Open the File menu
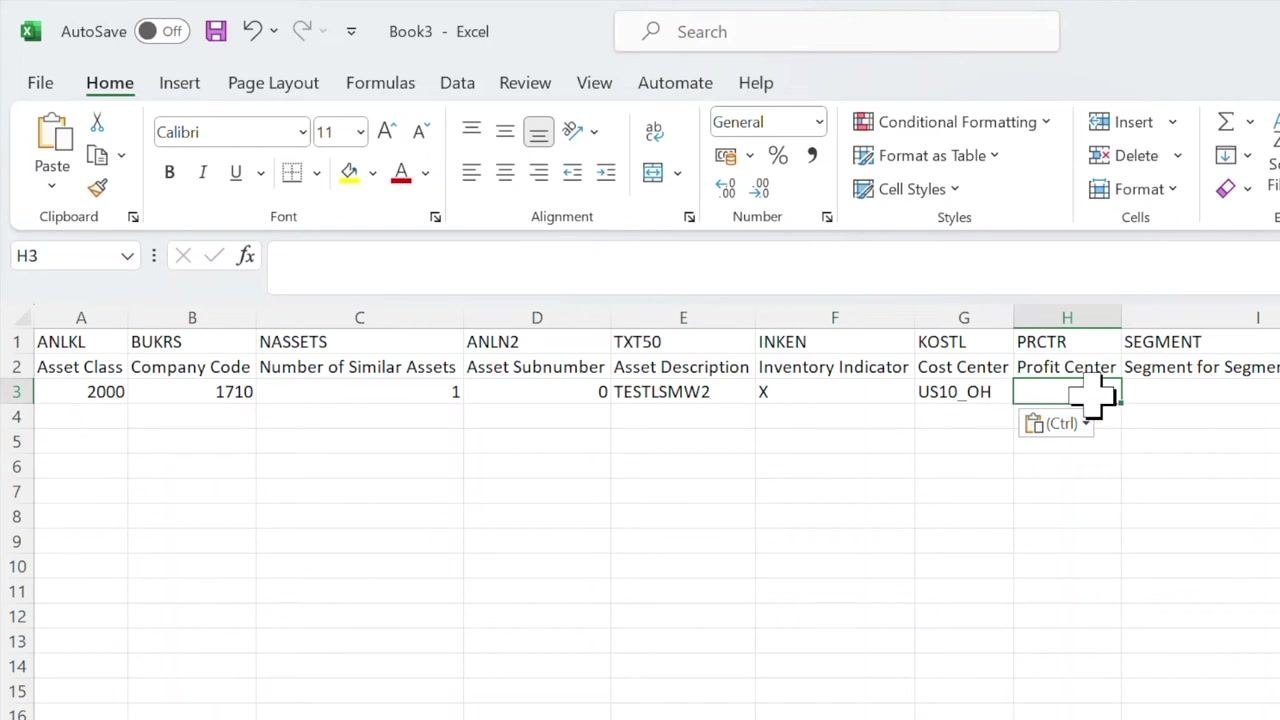Viewport: 1280px width, 720px height. click(40, 83)
